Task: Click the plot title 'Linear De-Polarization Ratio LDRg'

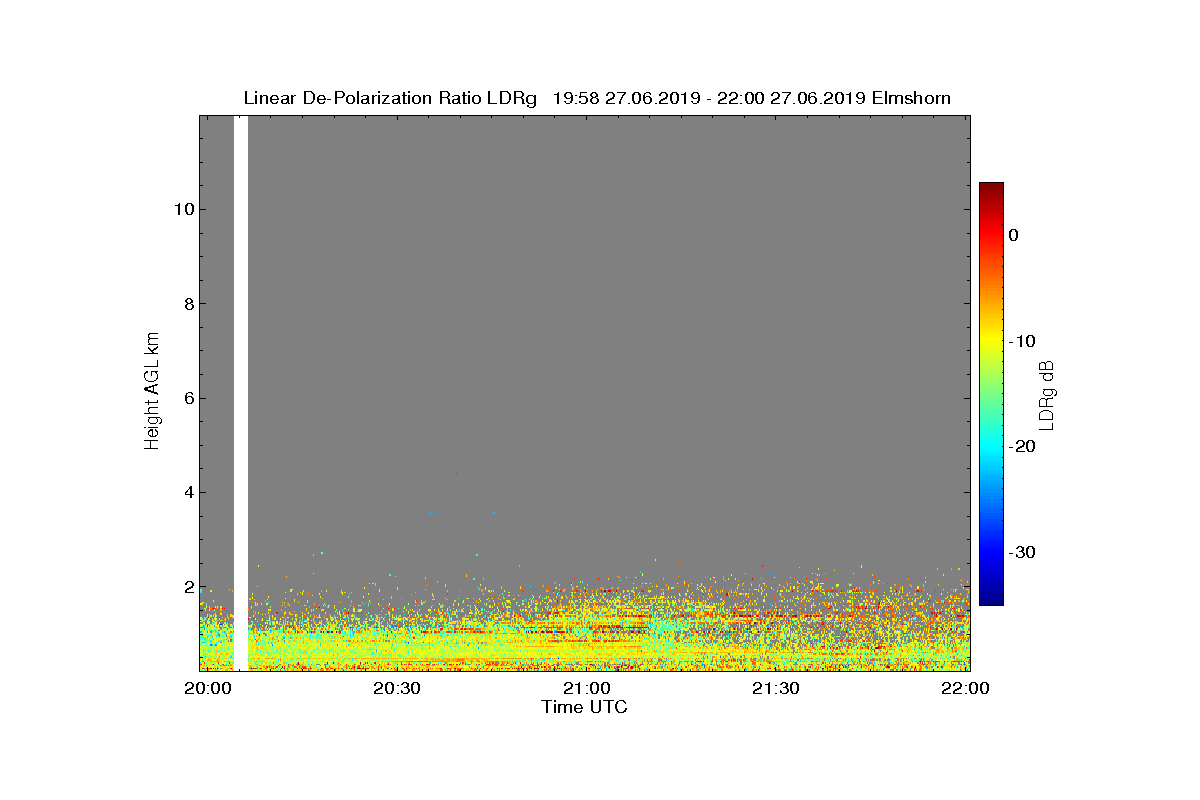Action: [390, 98]
